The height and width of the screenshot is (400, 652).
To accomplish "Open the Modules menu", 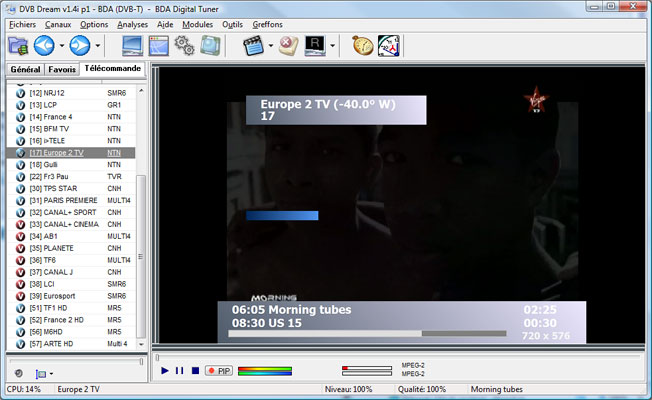I will pyautogui.click(x=198, y=25).
